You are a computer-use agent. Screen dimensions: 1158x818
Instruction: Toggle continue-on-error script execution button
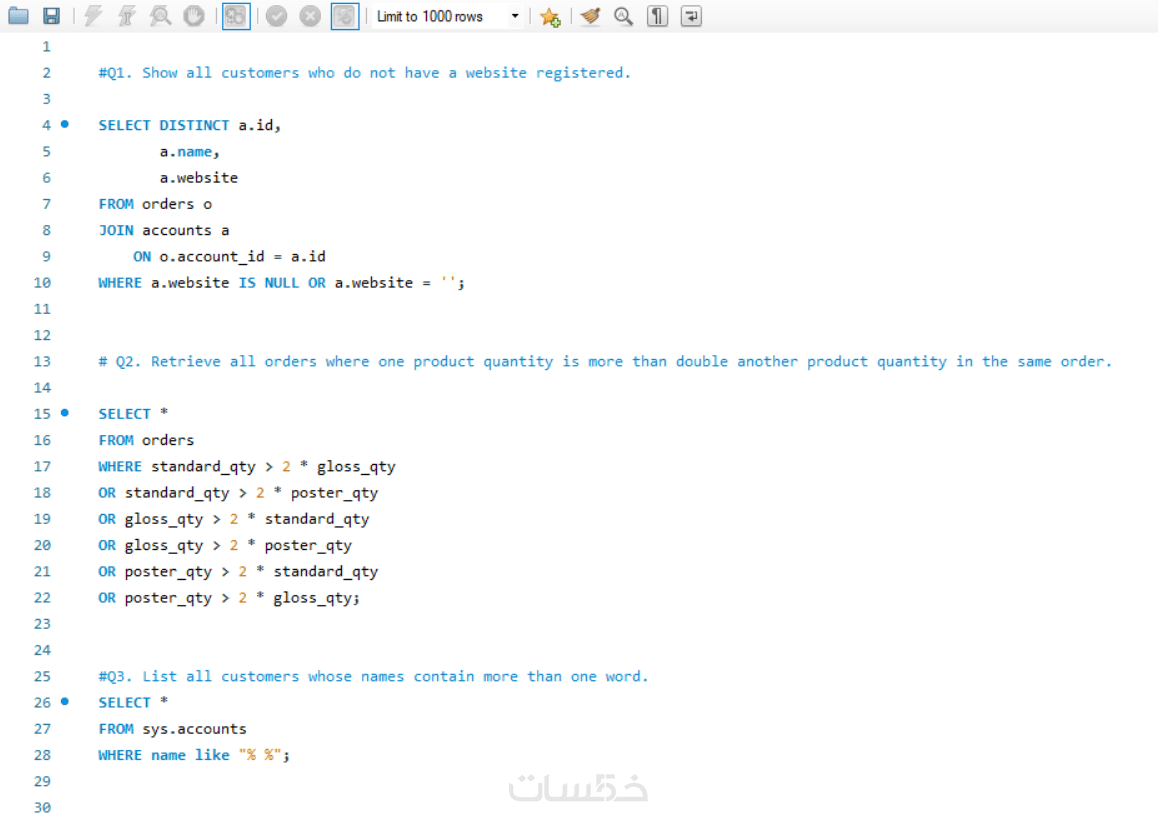pos(236,16)
